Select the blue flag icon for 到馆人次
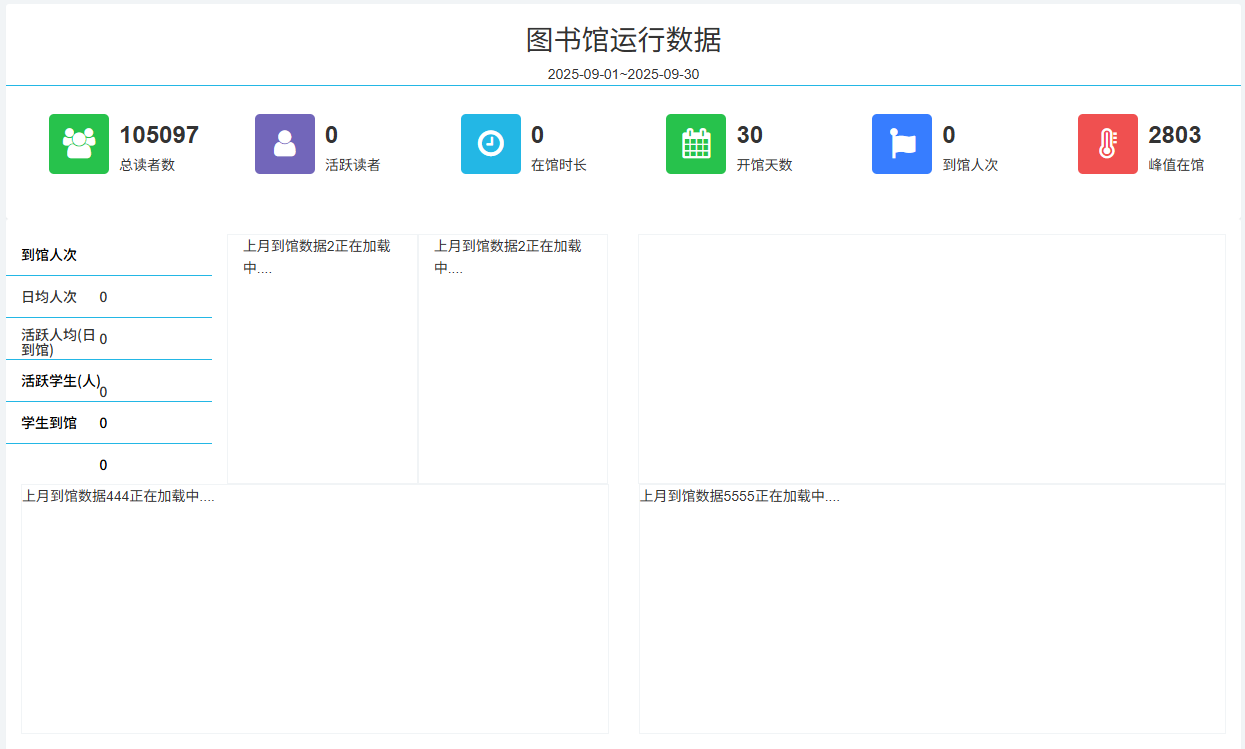The width and height of the screenshot is (1245, 749). [x=901, y=144]
